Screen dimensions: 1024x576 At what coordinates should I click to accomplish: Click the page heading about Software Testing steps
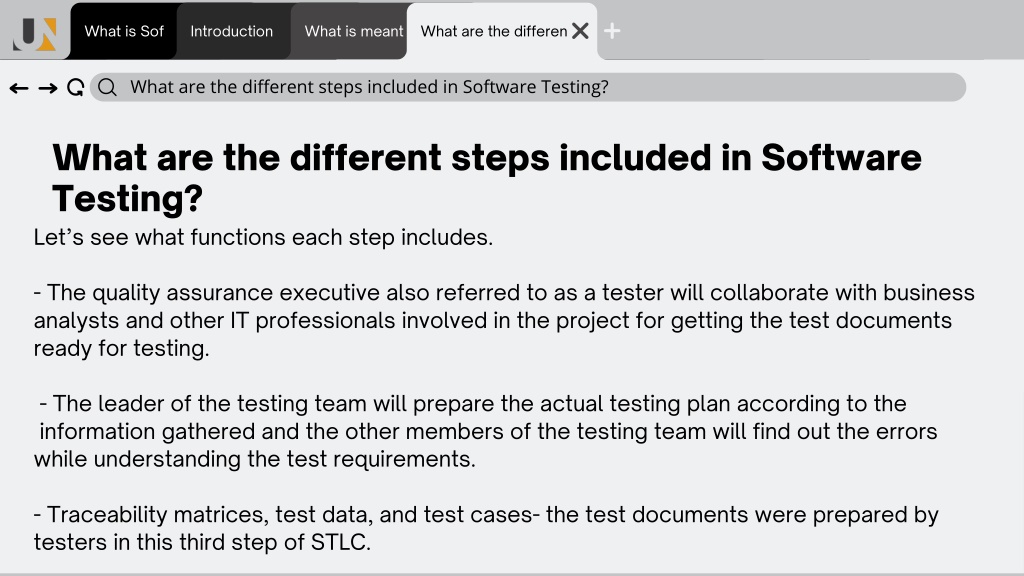[487, 178]
